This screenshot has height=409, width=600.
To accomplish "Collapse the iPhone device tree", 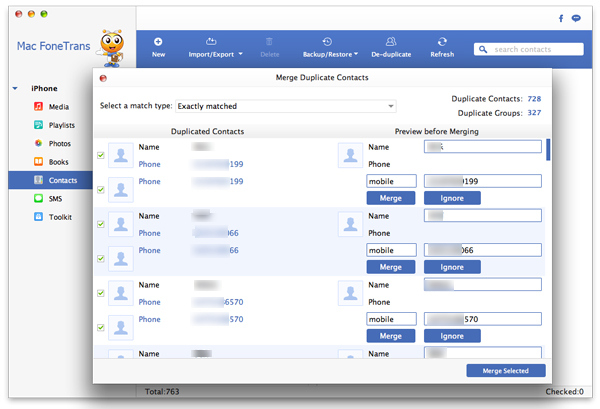I will click(15, 88).
